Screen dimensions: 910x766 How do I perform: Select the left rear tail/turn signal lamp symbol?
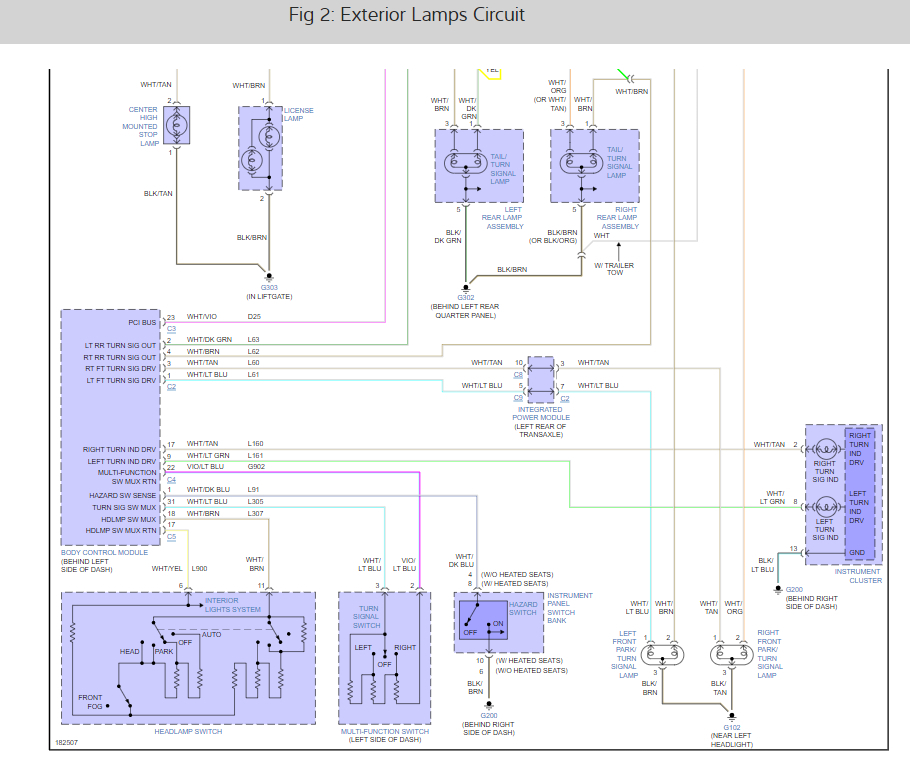(x=465, y=162)
